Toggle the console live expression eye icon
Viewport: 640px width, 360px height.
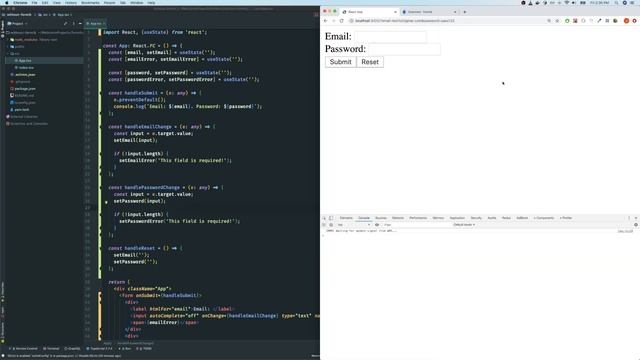pyautogui.click(x=377, y=225)
